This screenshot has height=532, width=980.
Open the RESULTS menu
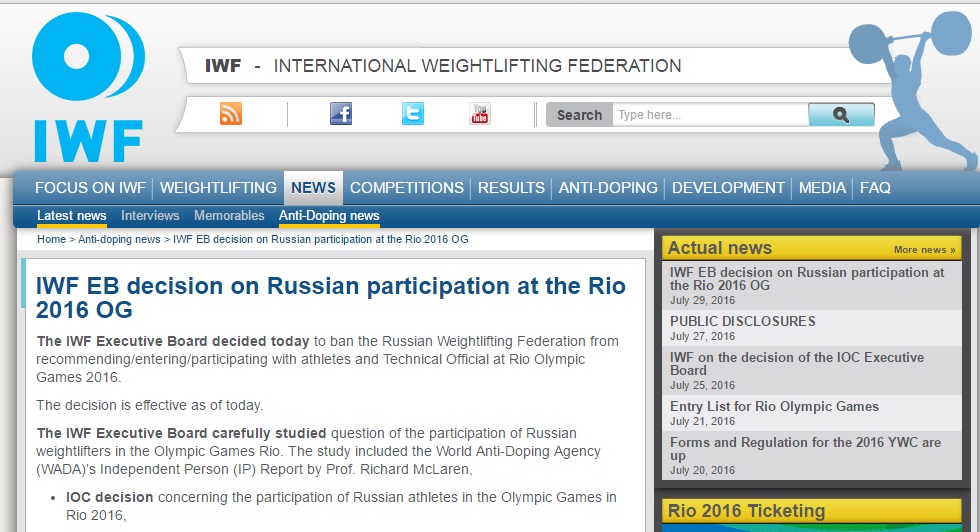point(511,188)
